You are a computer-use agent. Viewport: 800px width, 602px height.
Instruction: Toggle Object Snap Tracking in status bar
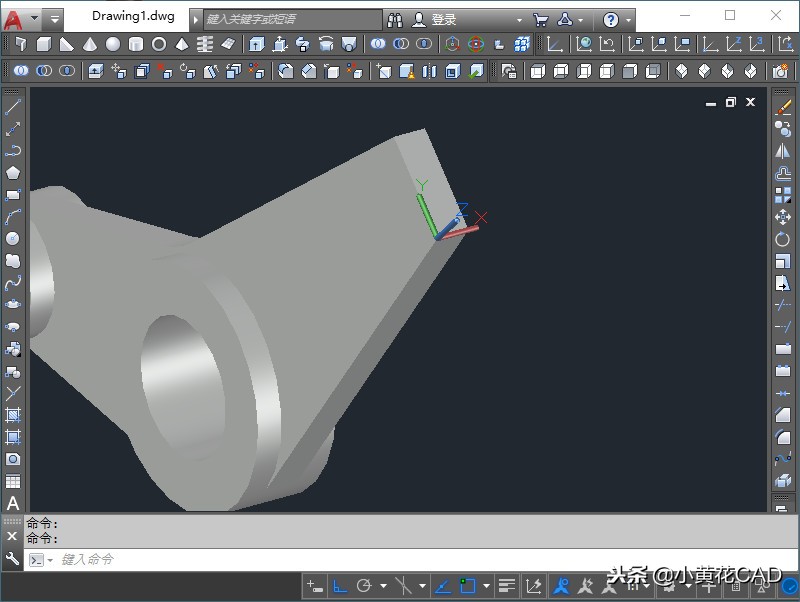(442, 586)
